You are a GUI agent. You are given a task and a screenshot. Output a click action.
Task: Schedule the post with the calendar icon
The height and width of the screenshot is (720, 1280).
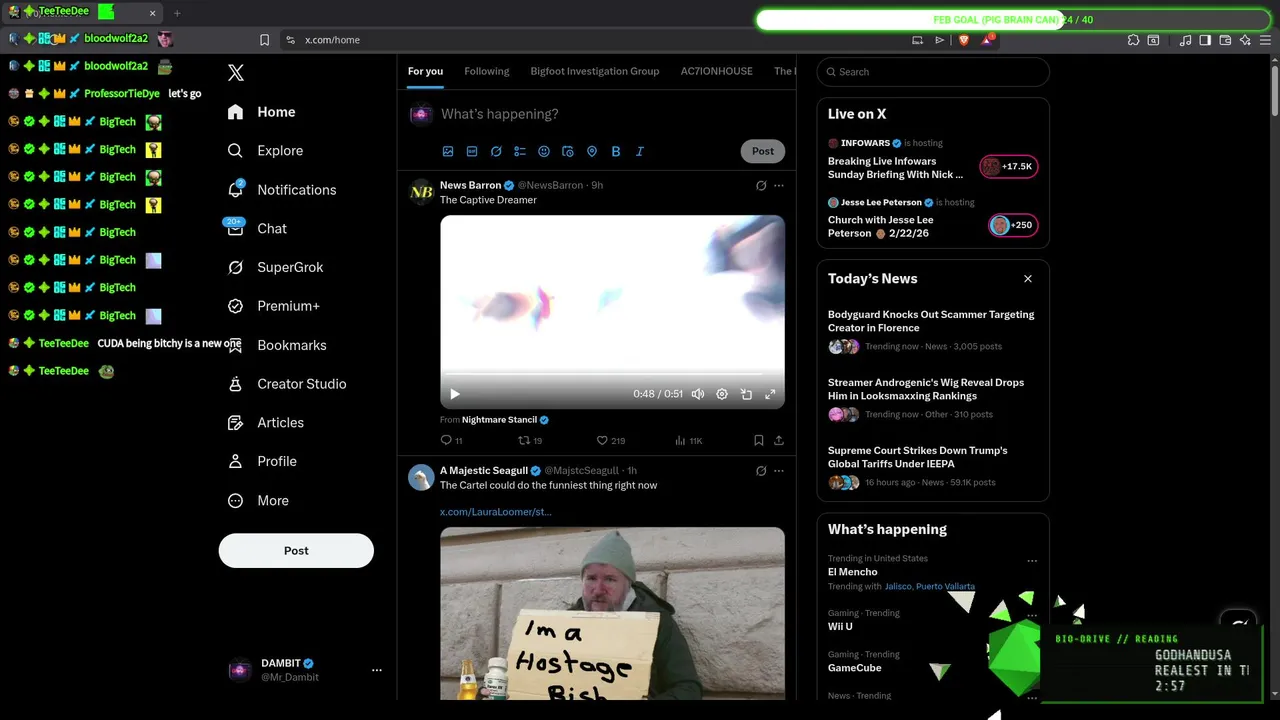(568, 151)
